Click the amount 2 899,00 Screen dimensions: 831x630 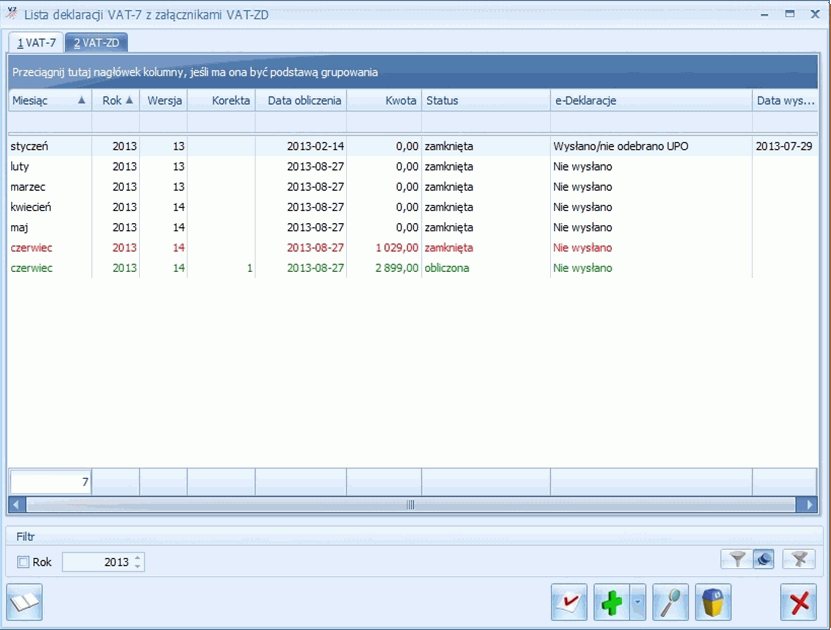(397, 268)
